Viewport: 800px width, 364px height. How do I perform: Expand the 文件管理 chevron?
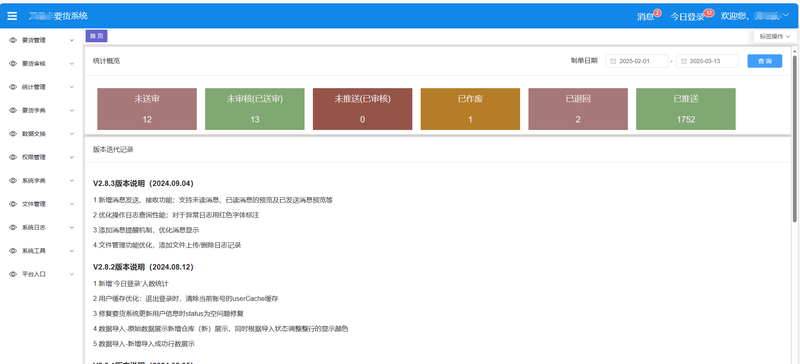(x=71, y=204)
